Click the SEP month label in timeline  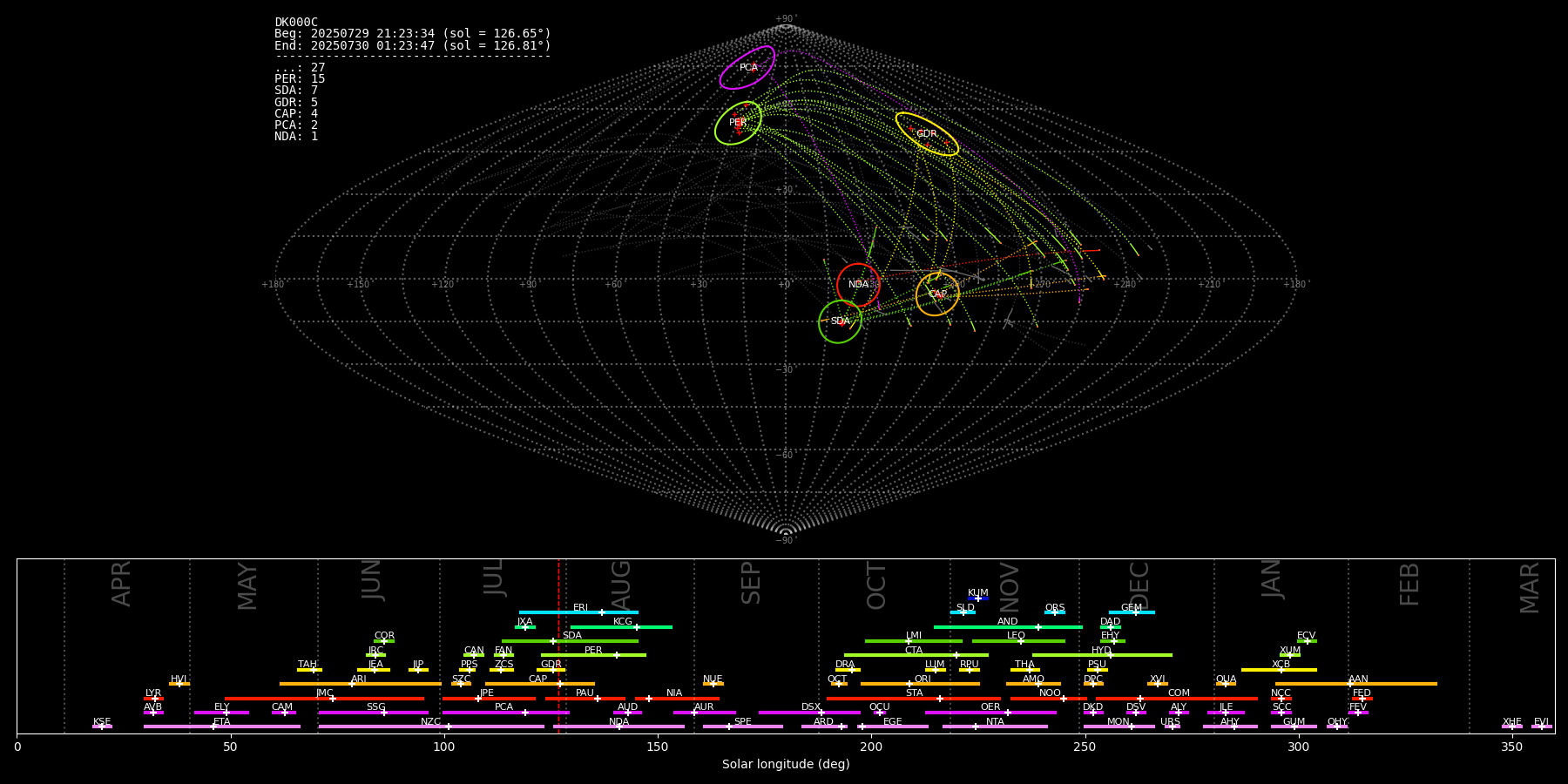pyautogui.click(x=751, y=583)
